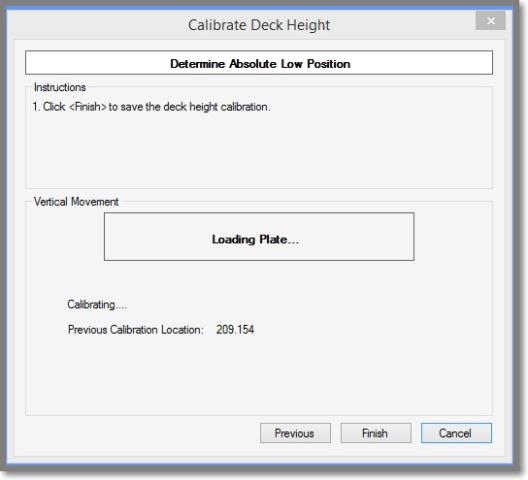Click the Vertical Movement group label
528x480 pixels.
(x=76, y=202)
